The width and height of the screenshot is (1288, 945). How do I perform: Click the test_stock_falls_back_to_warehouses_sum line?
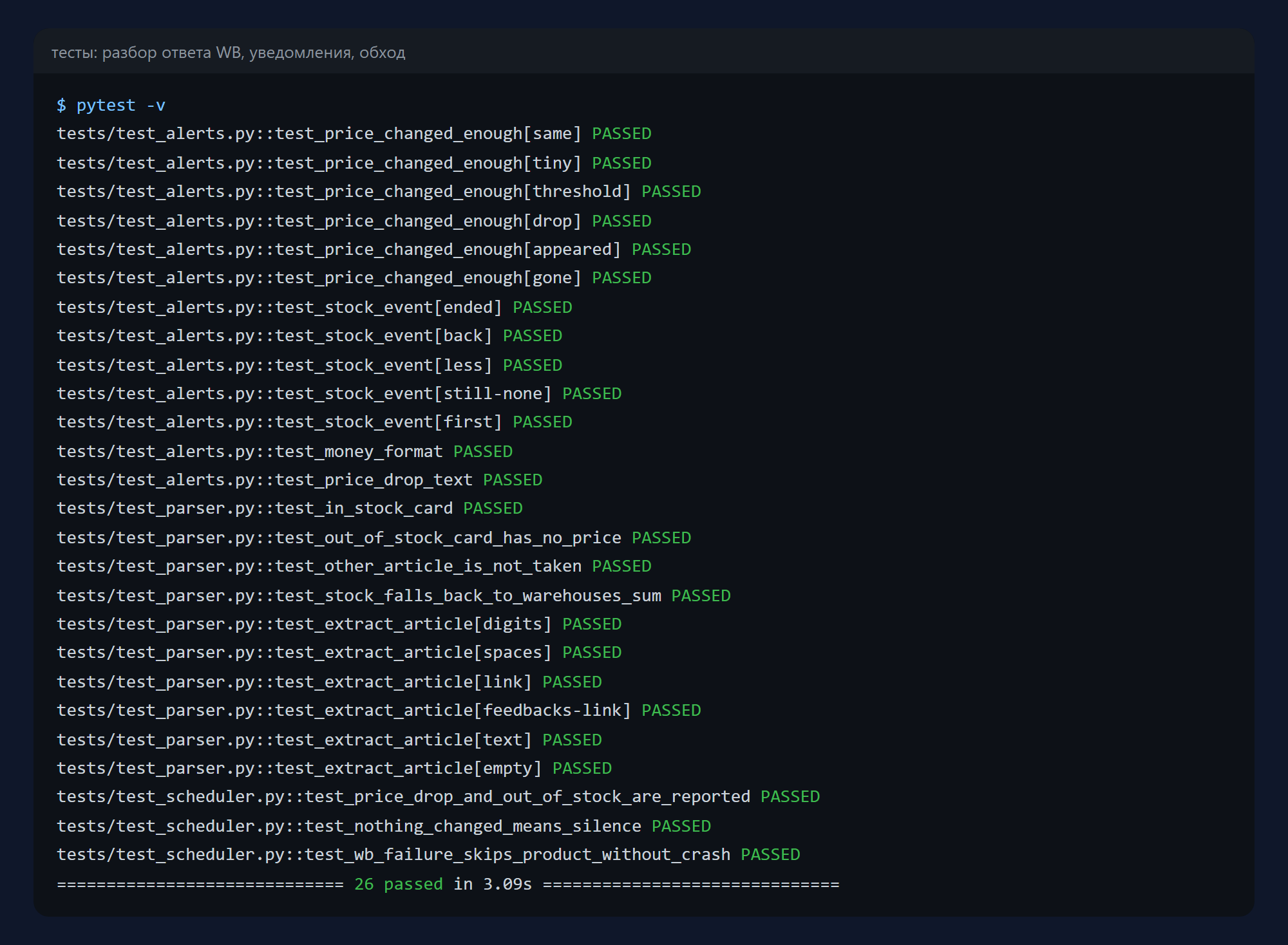point(393,595)
